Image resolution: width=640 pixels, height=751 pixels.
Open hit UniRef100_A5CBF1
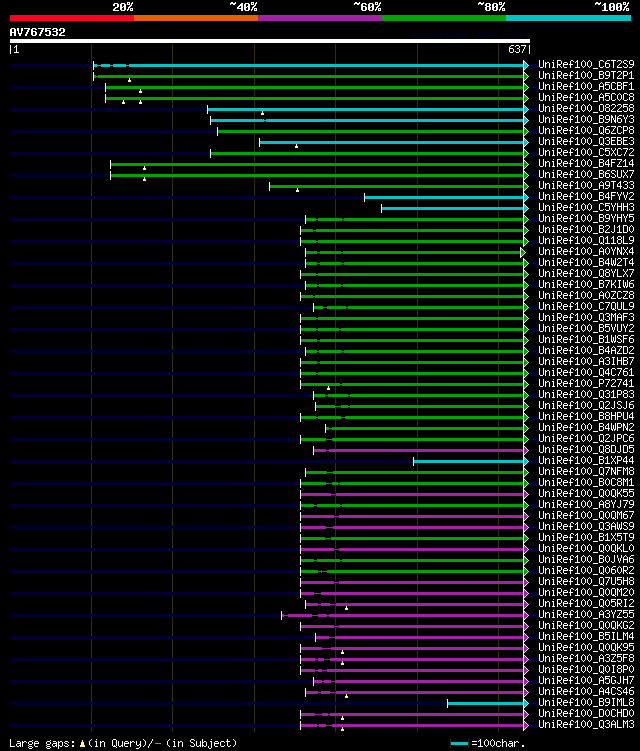point(586,86)
